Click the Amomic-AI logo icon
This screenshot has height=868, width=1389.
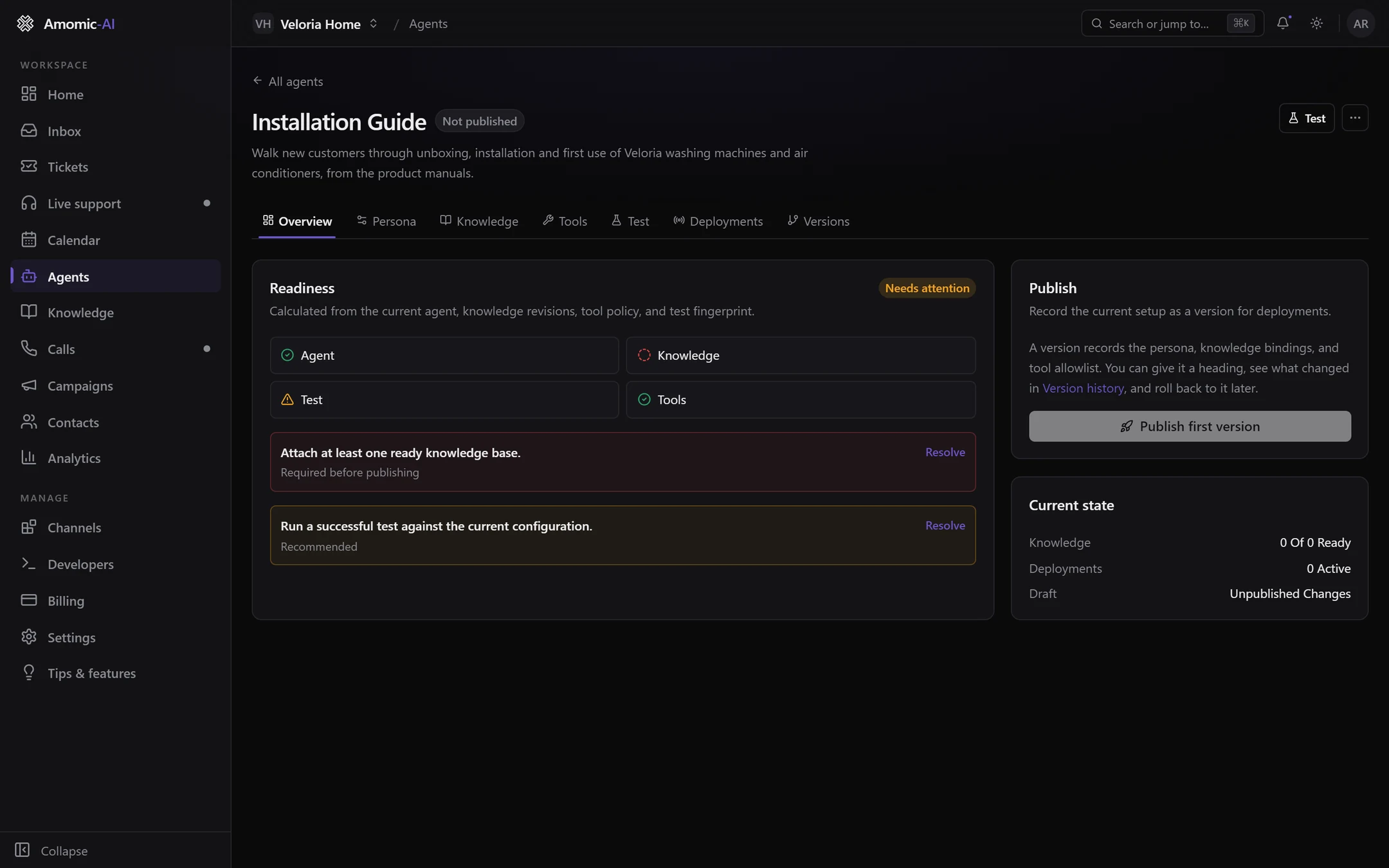click(x=25, y=24)
